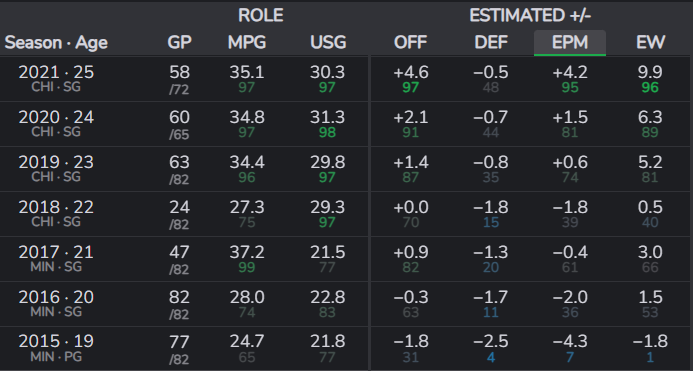Click the 31.3 USG value for 2020
The height and width of the screenshot is (371, 693).
pos(327,117)
